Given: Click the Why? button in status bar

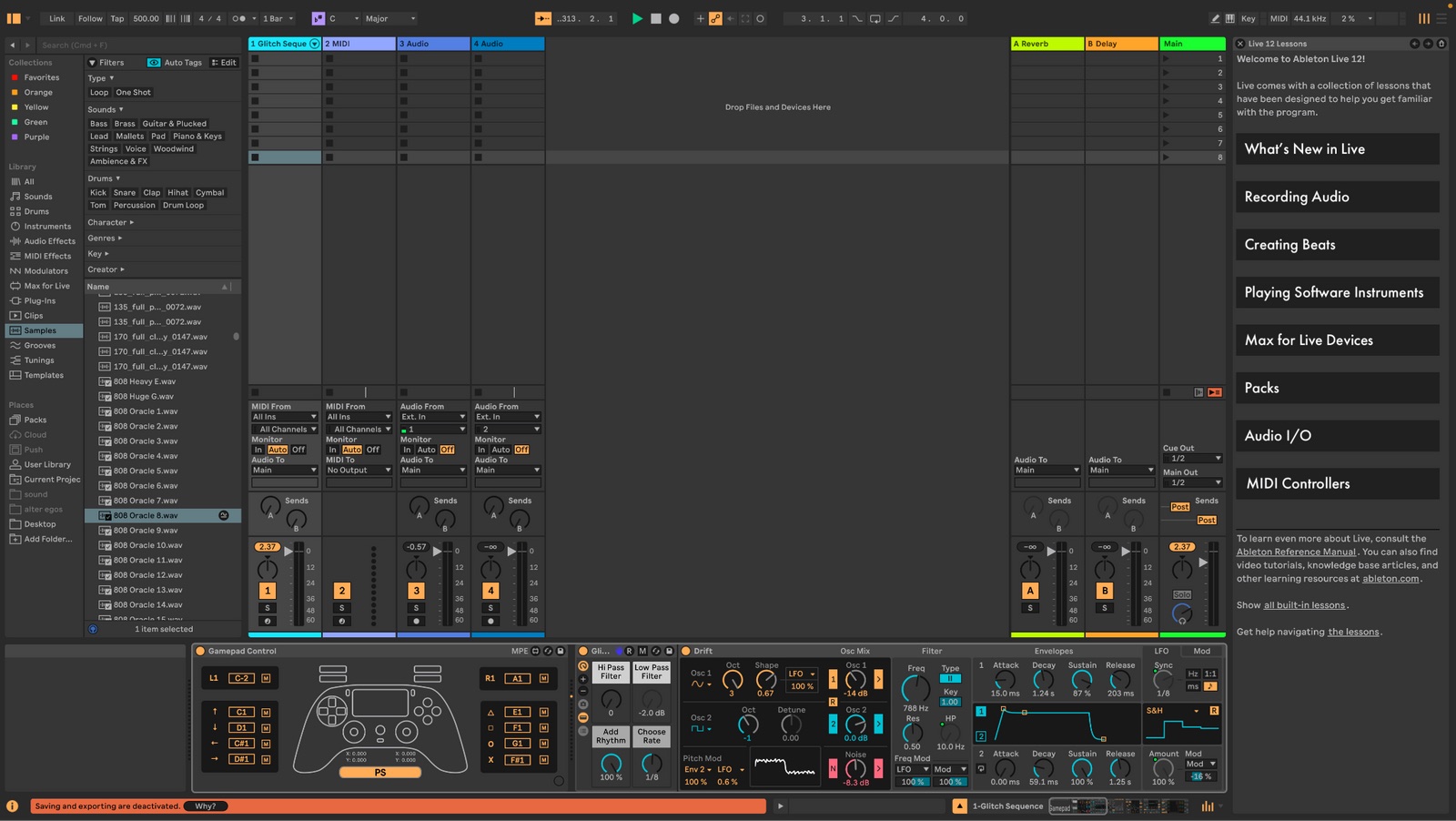Looking at the screenshot, I should tap(206, 806).
